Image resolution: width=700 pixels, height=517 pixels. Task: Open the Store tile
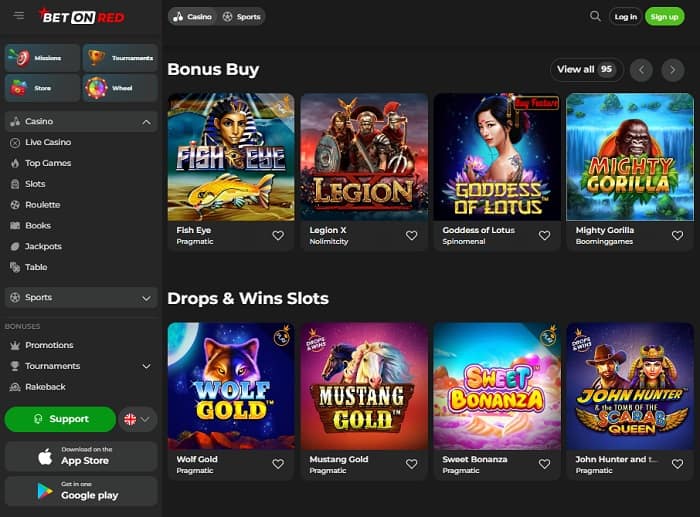click(42, 88)
